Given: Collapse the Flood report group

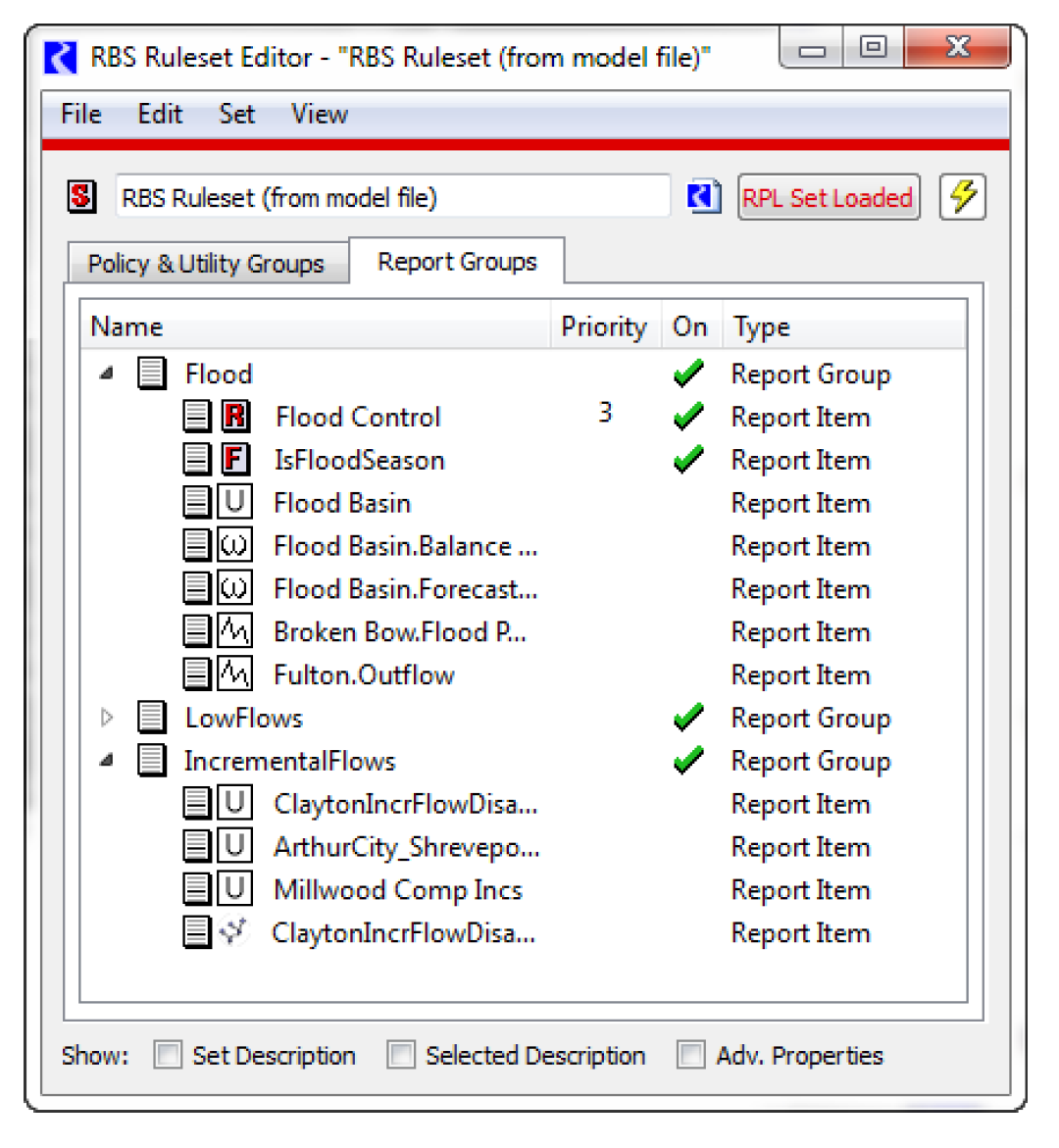Looking at the screenshot, I should pos(107,374).
